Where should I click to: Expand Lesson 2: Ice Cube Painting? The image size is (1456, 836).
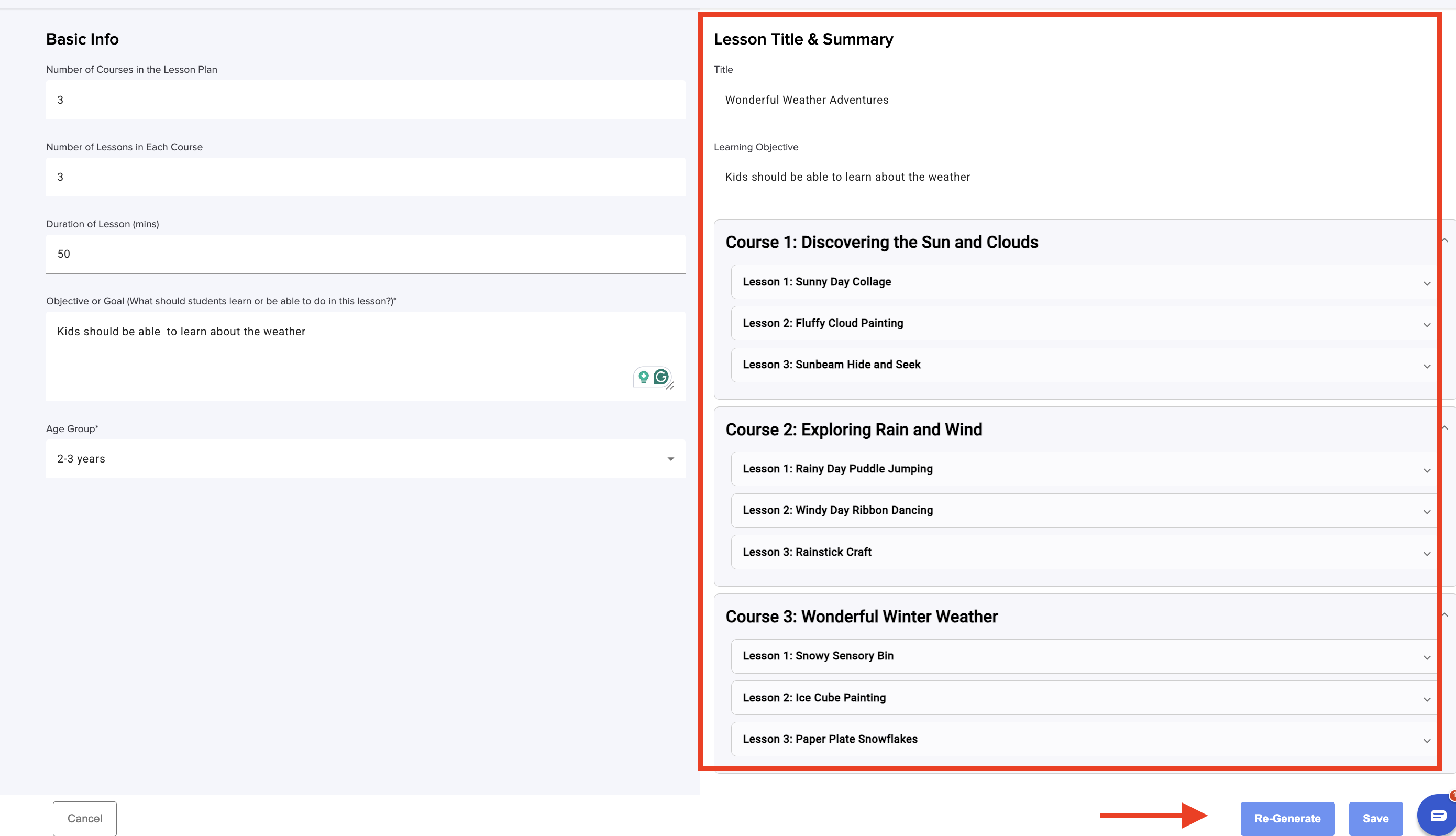click(x=1426, y=699)
